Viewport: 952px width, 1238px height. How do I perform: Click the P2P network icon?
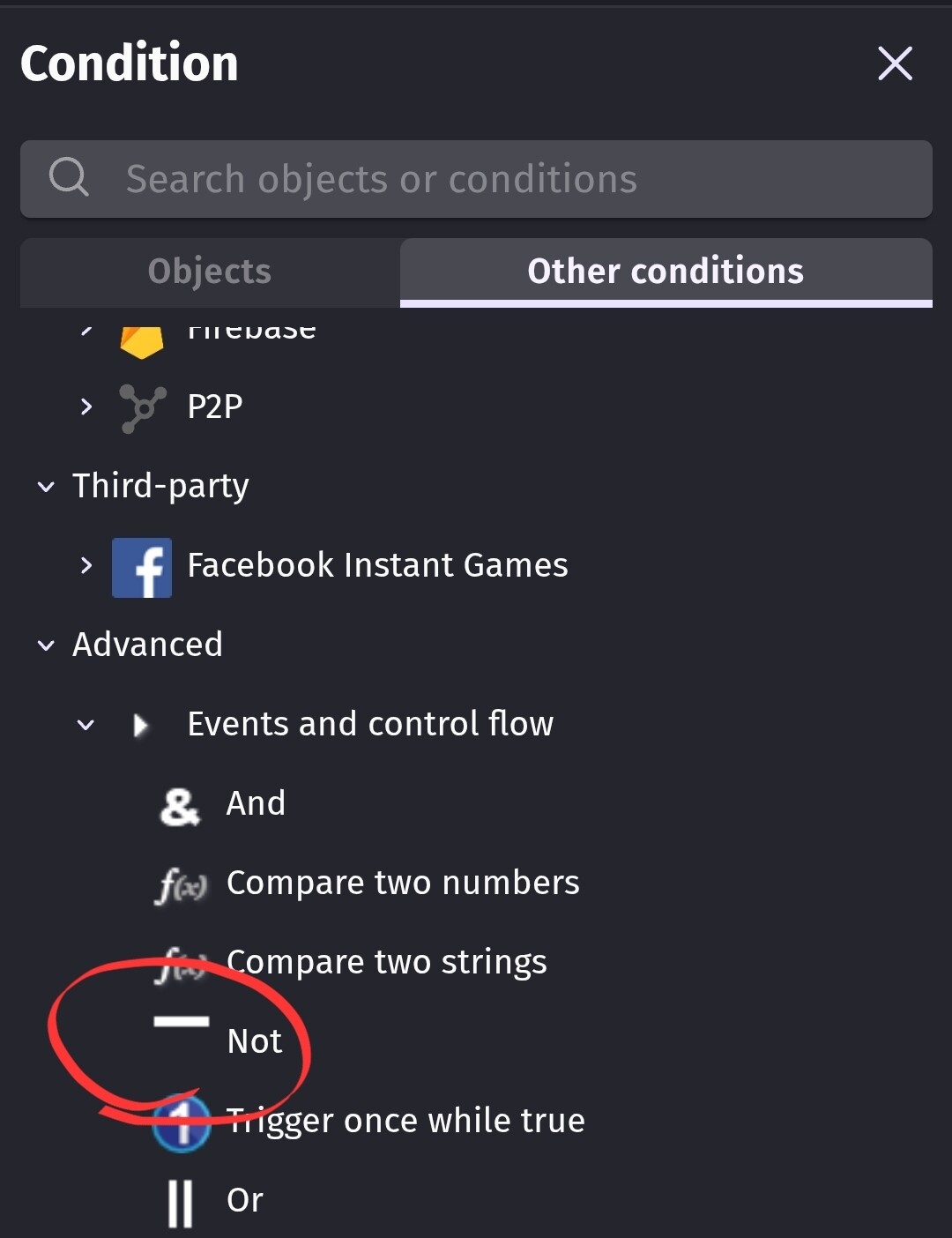coord(142,408)
